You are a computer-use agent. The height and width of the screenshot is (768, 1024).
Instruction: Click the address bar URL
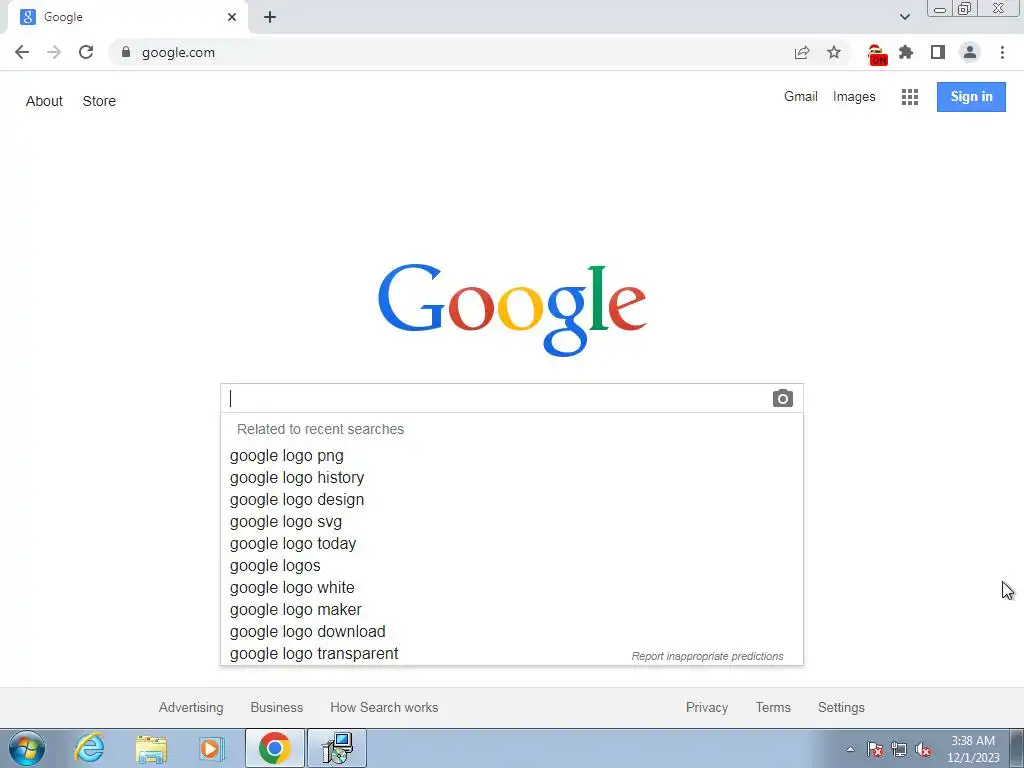178,52
